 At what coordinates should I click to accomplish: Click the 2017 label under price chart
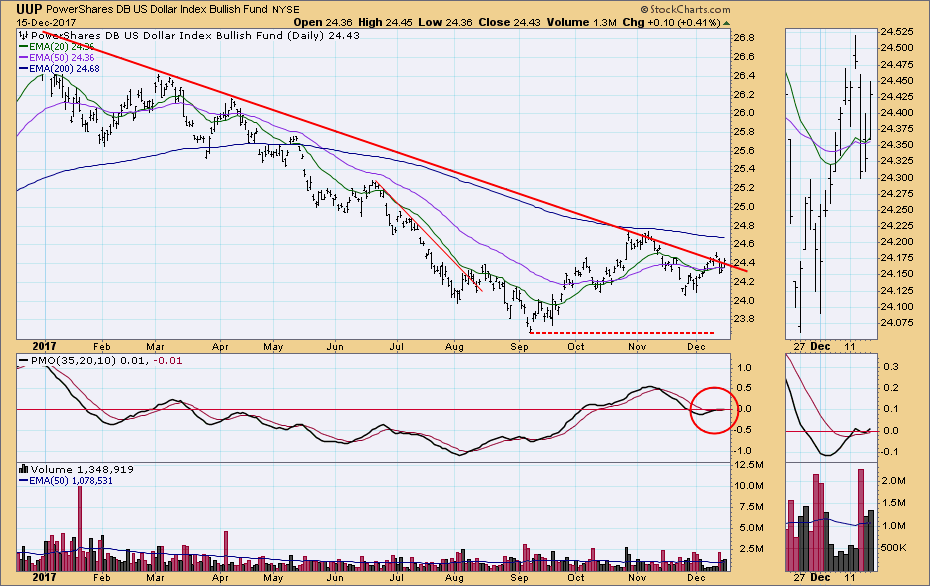click(x=44, y=346)
